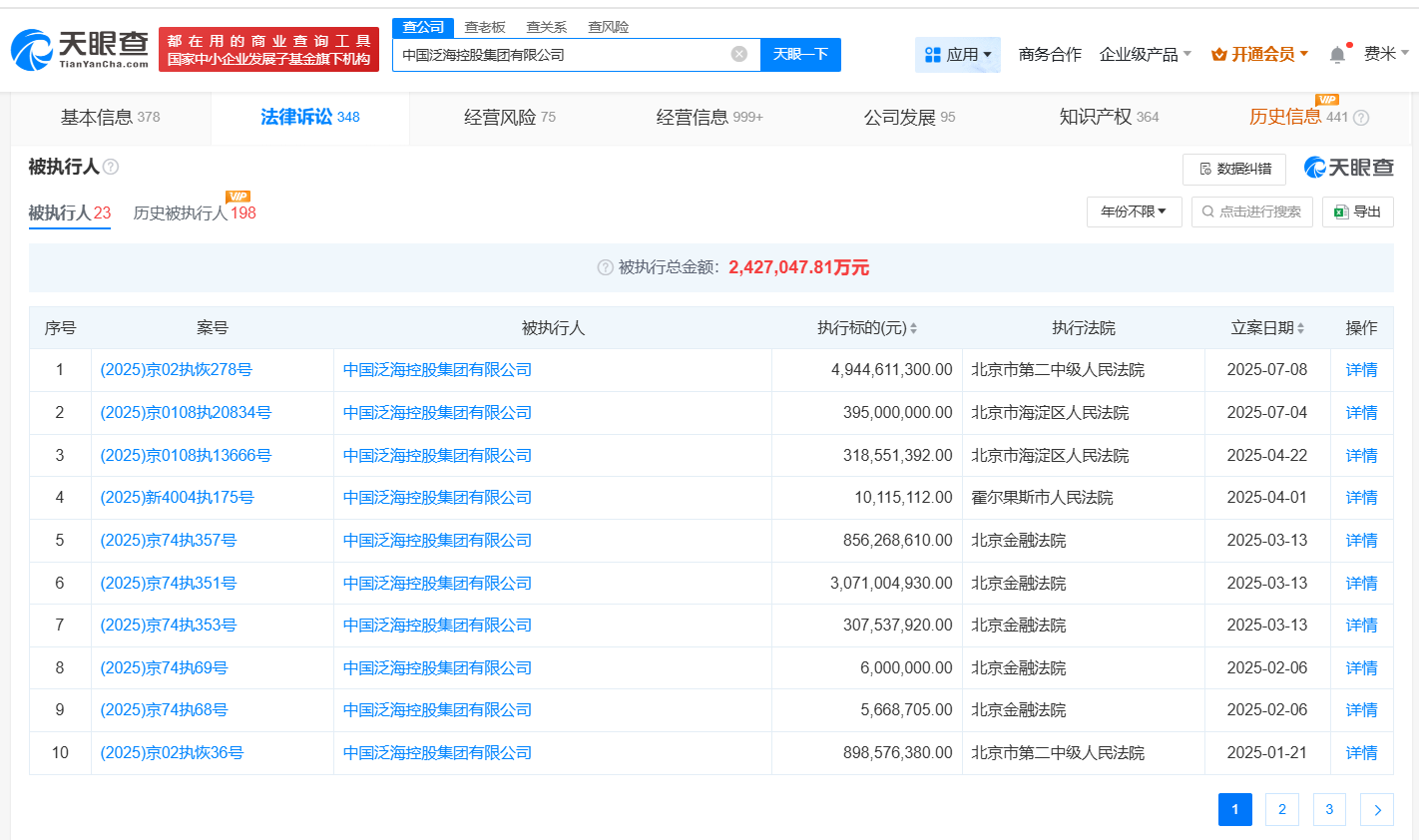The width and height of the screenshot is (1419, 840).
Task: Click court 霍尔果斯市人民法院
Action: [1042, 498]
